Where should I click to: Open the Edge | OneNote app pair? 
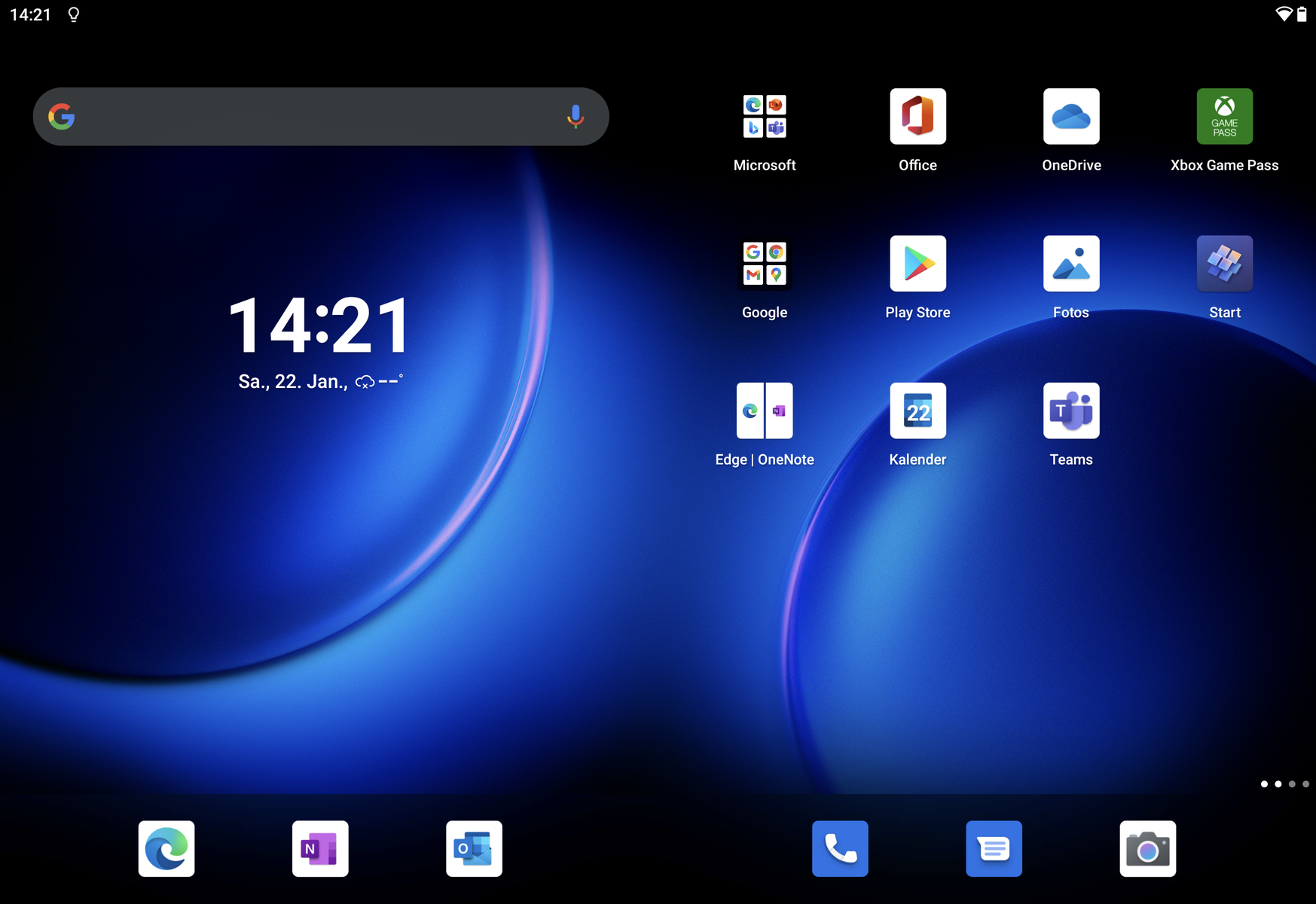765,411
